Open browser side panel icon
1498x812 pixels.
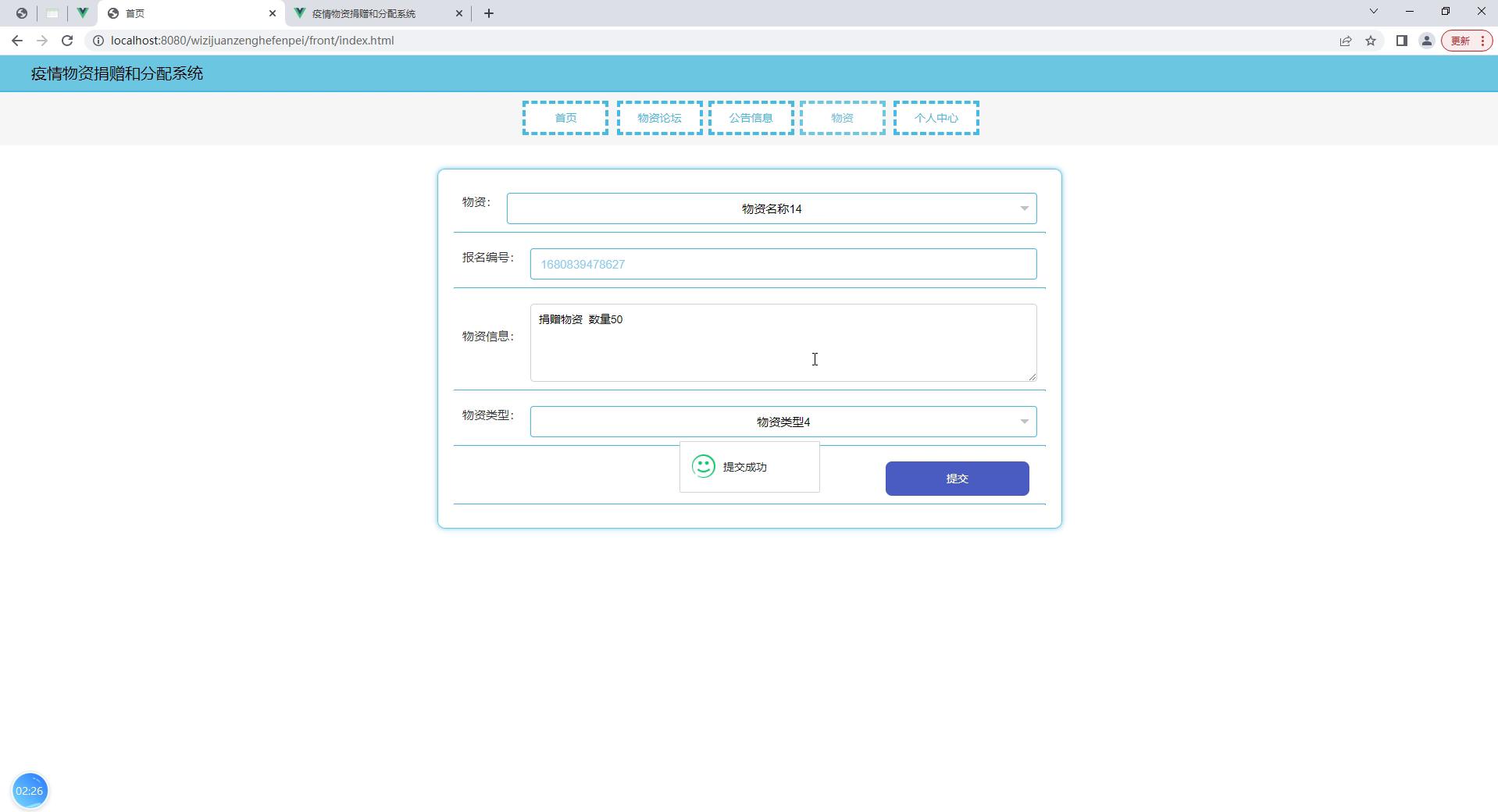[x=1402, y=41]
